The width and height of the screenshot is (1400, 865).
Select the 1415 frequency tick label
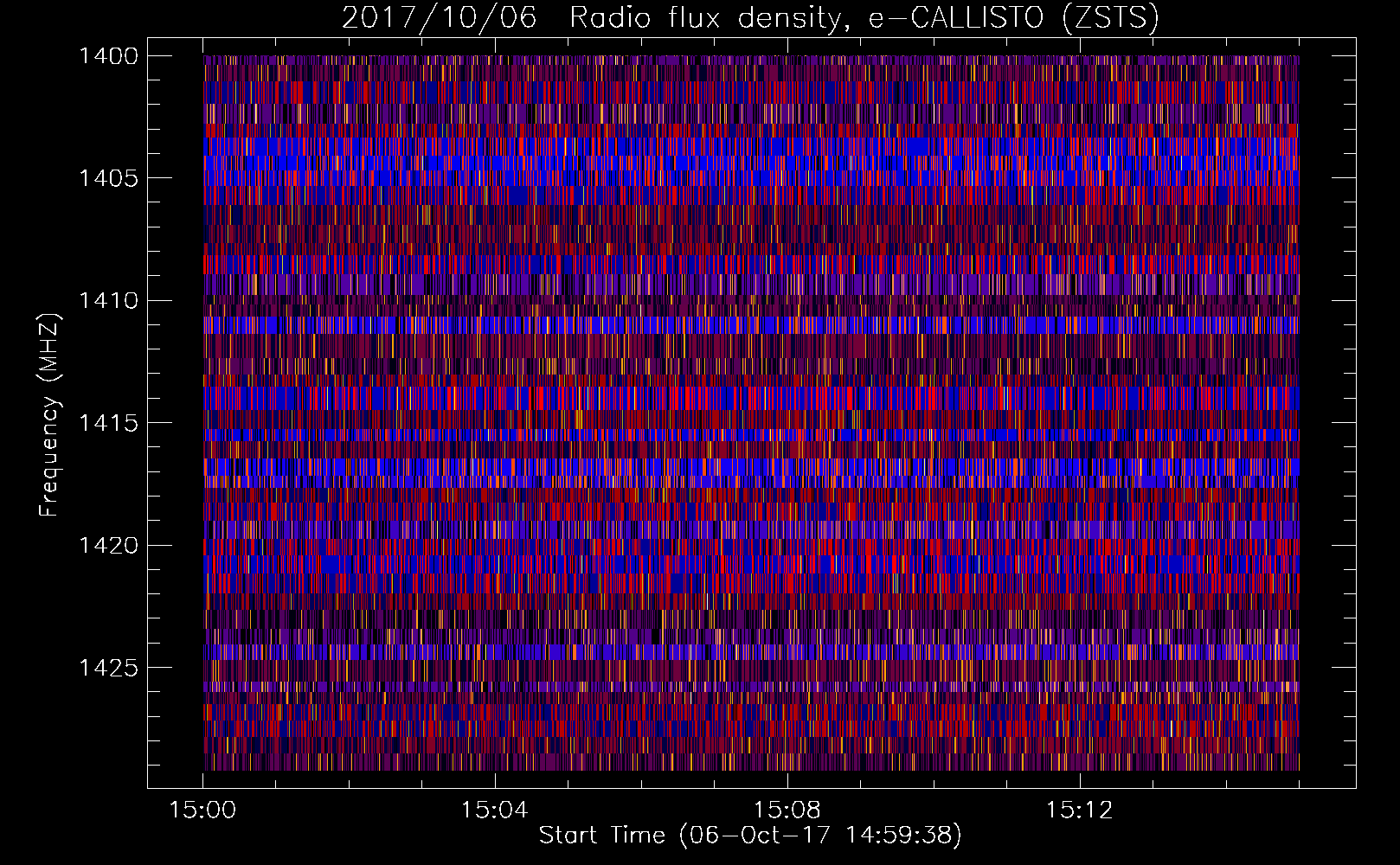point(108,423)
